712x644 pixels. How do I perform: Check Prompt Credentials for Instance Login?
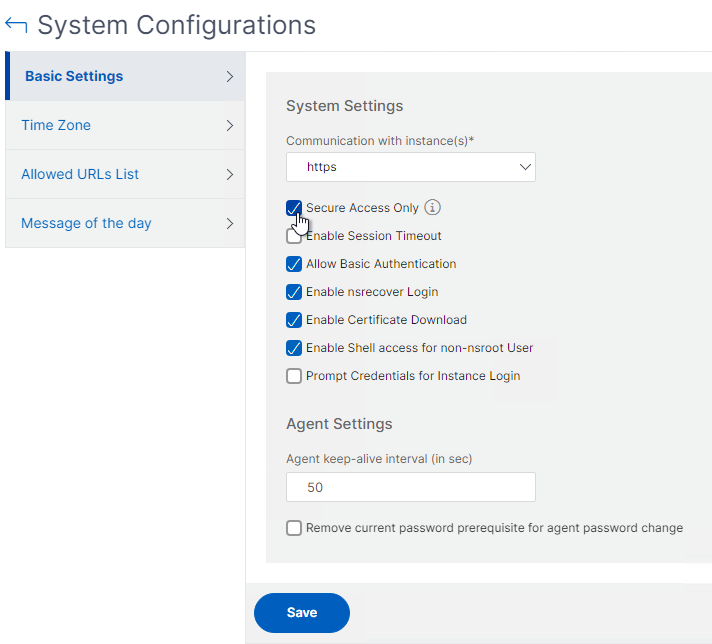click(294, 376)
